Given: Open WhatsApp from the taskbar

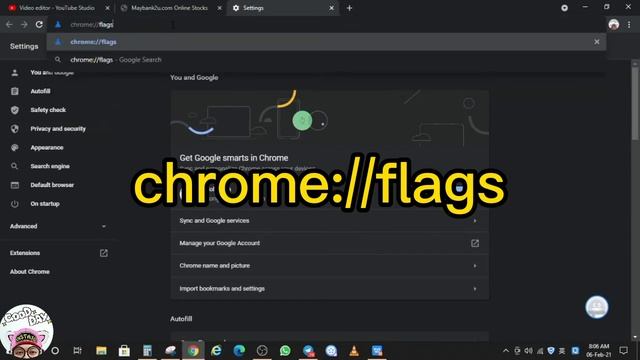Looking at the screenshot, I should (x=285, y=351).
